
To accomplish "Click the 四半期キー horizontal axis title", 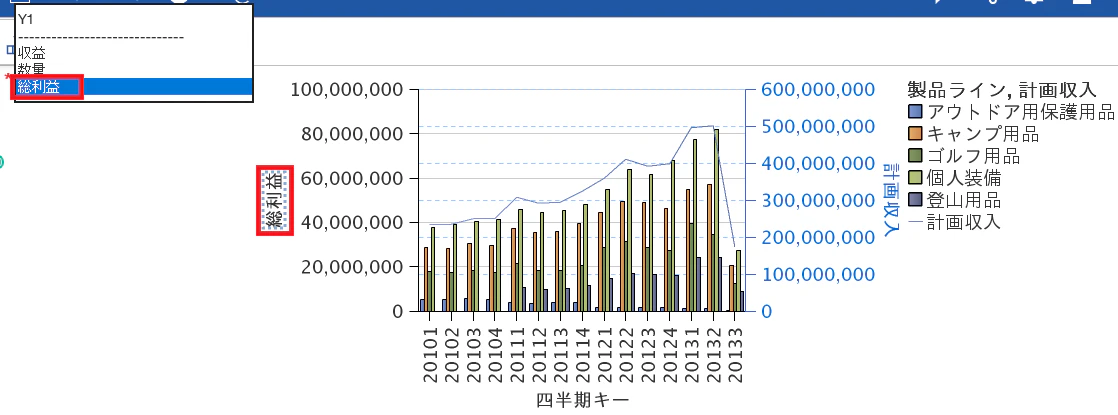I will tap(583, 399).
